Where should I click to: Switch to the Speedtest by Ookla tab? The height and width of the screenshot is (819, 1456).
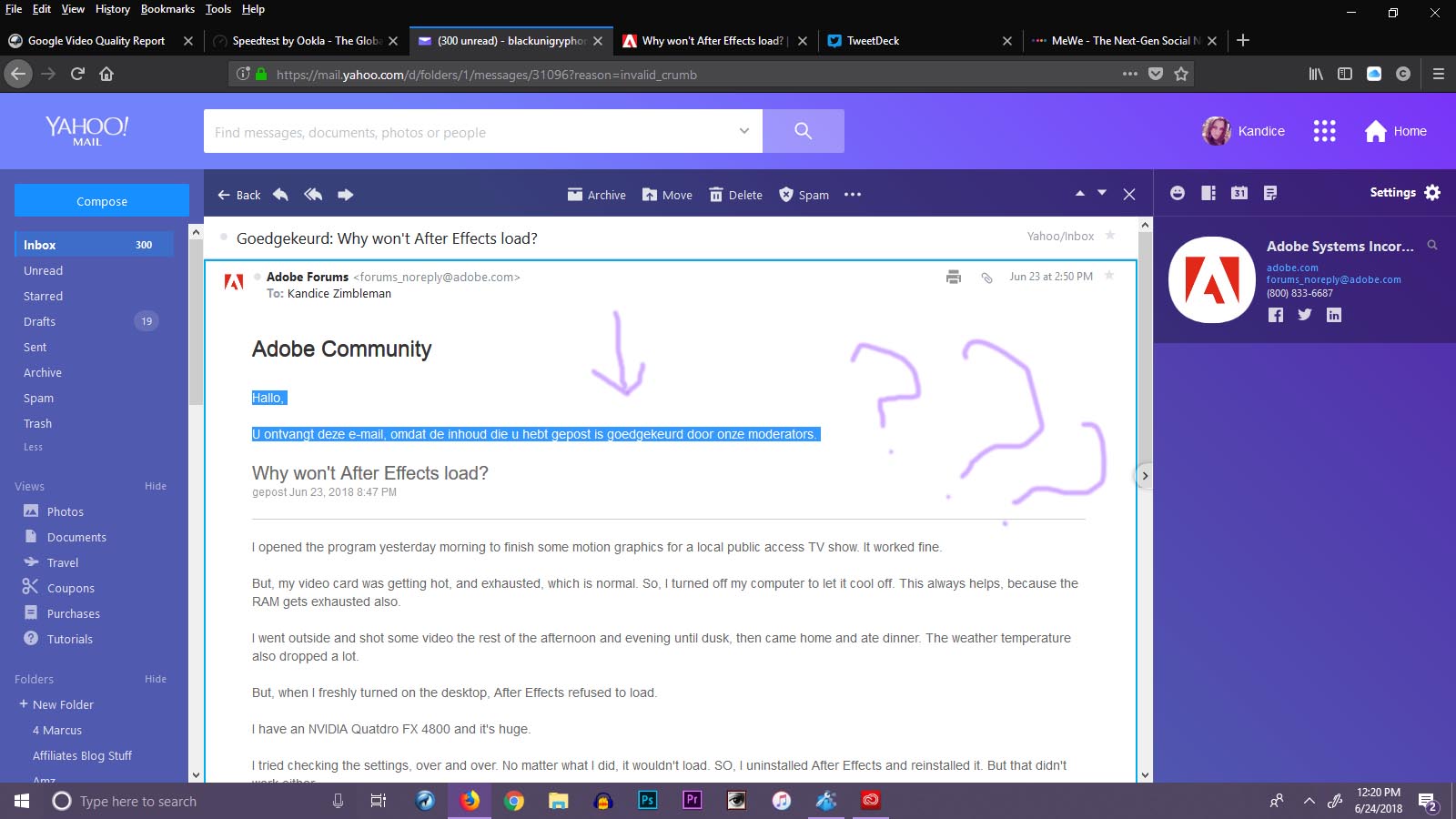(306, 41)
